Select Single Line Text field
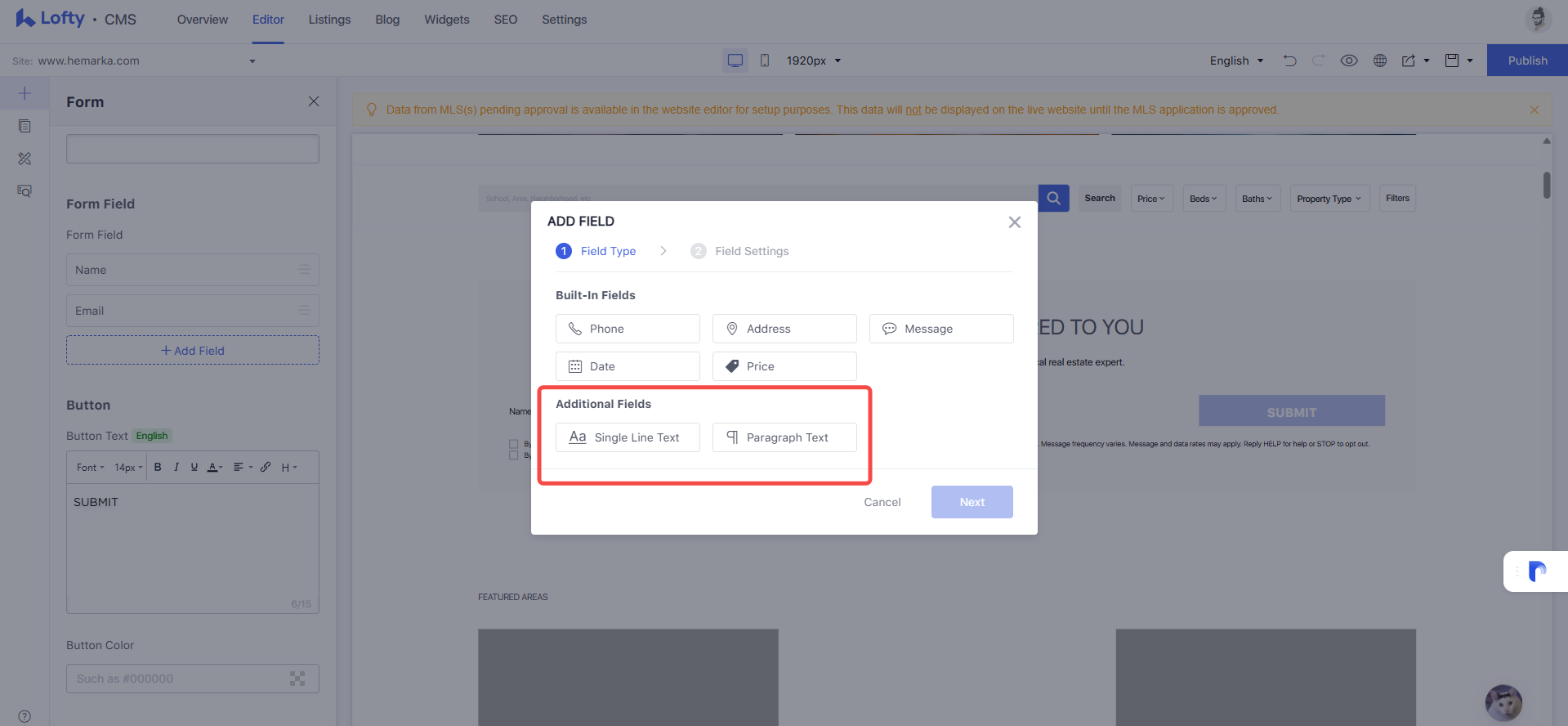The width and height of the screenshot is (1568, 726). point(628,437)
